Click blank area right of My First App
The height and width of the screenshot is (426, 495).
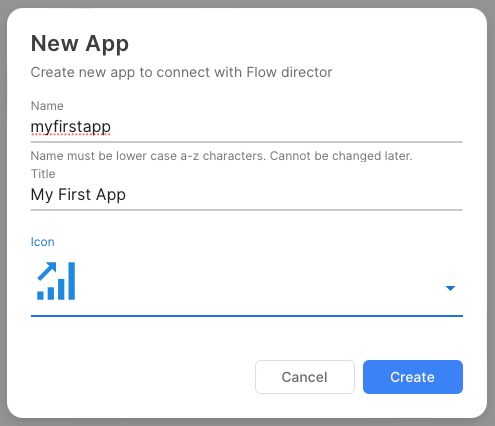click(293, 196)
